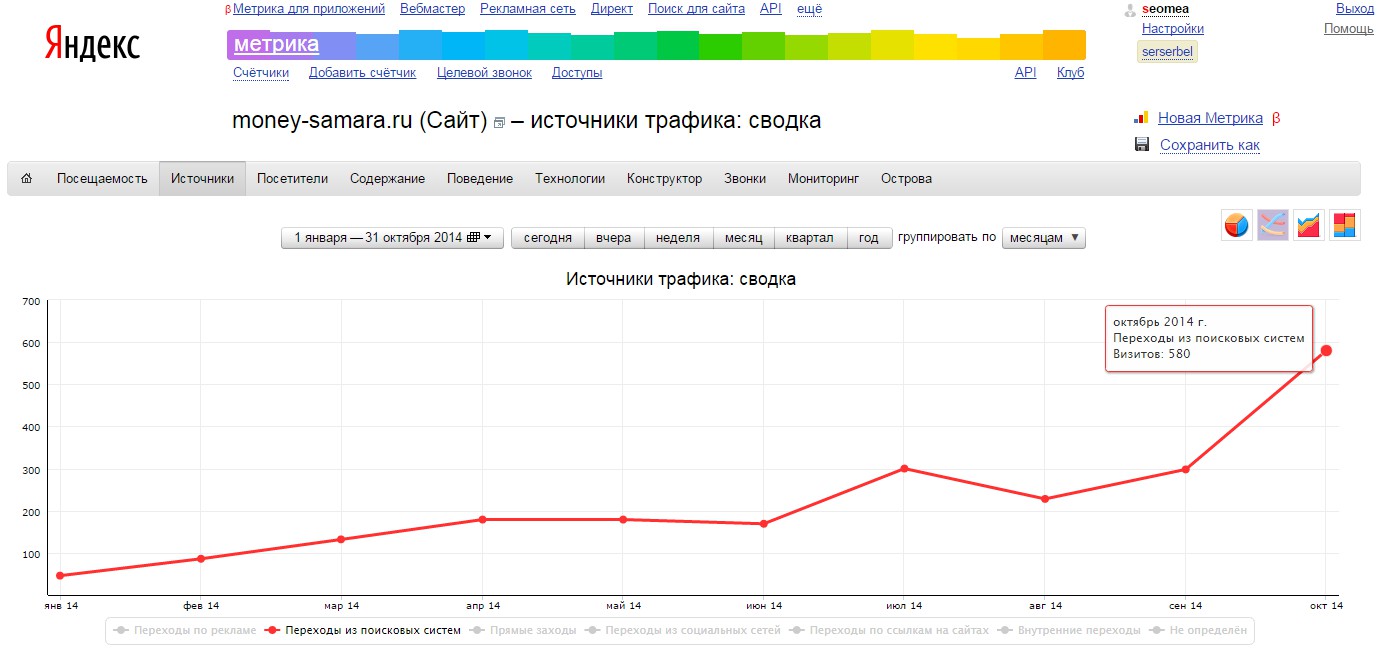Viewport: 1381px width, 654px height.
Task: Open the Поведение tab
Action: (480, 179)
